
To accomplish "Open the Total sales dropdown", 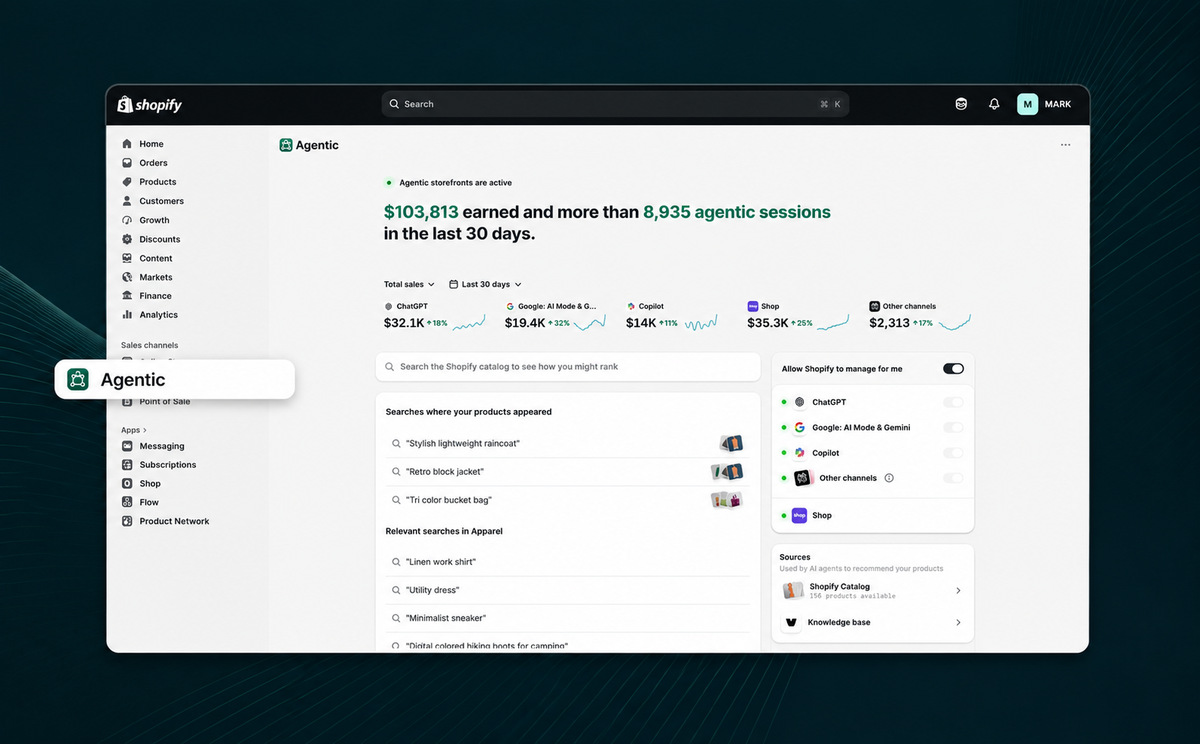I will [409, 285].
